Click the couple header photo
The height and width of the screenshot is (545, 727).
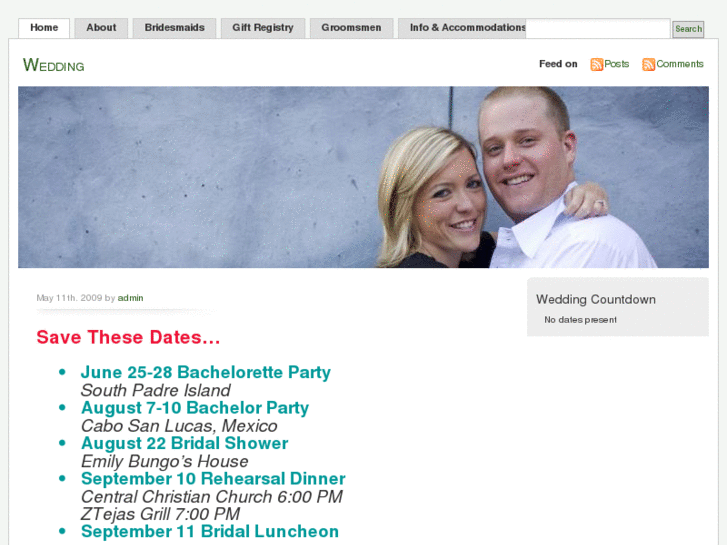(x=363, y=177)
